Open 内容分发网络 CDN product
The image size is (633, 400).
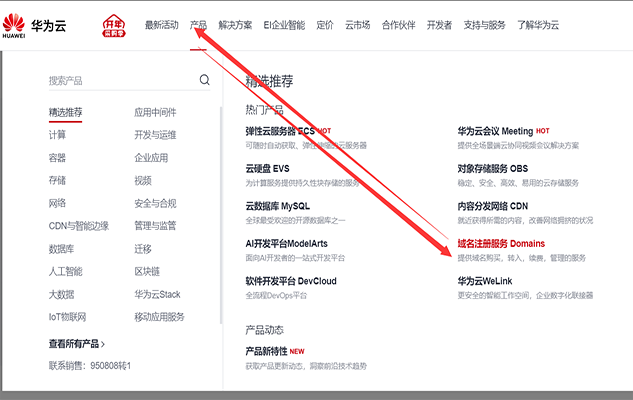point(493,206)
